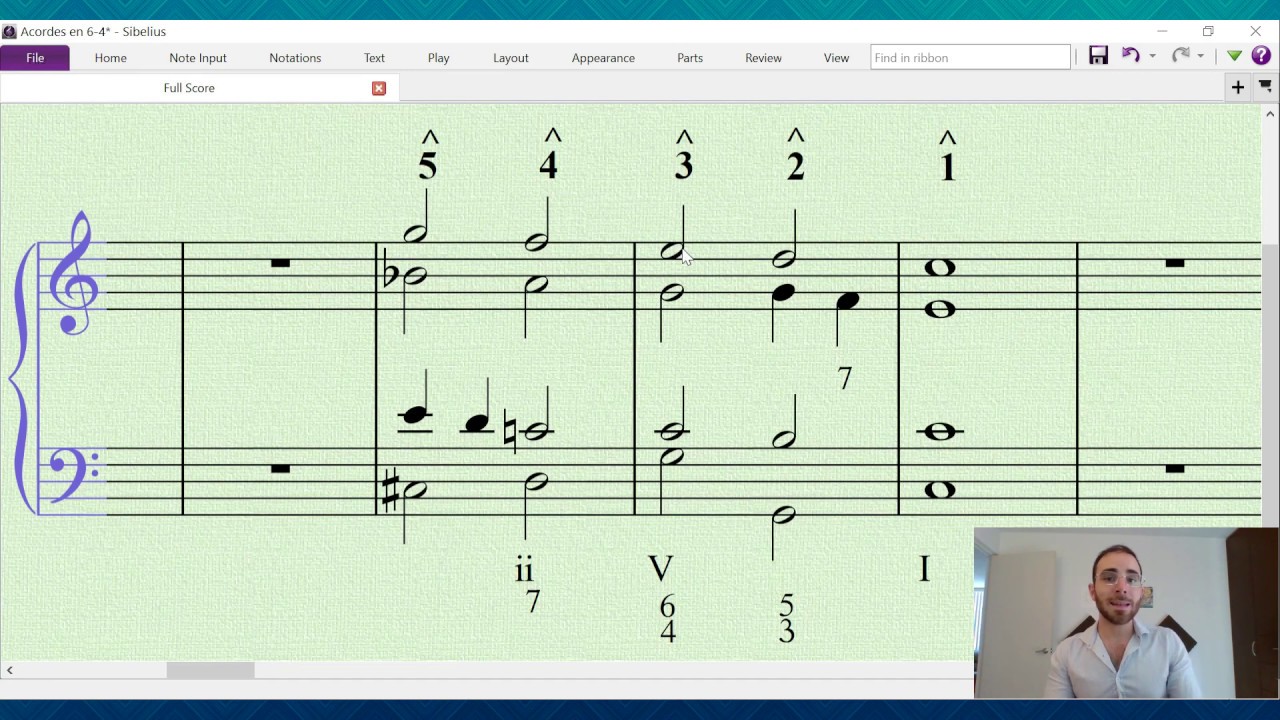Open the Play ribbon tab
1280x720 pixels.
pyautogui.click(x=439, y=58)
